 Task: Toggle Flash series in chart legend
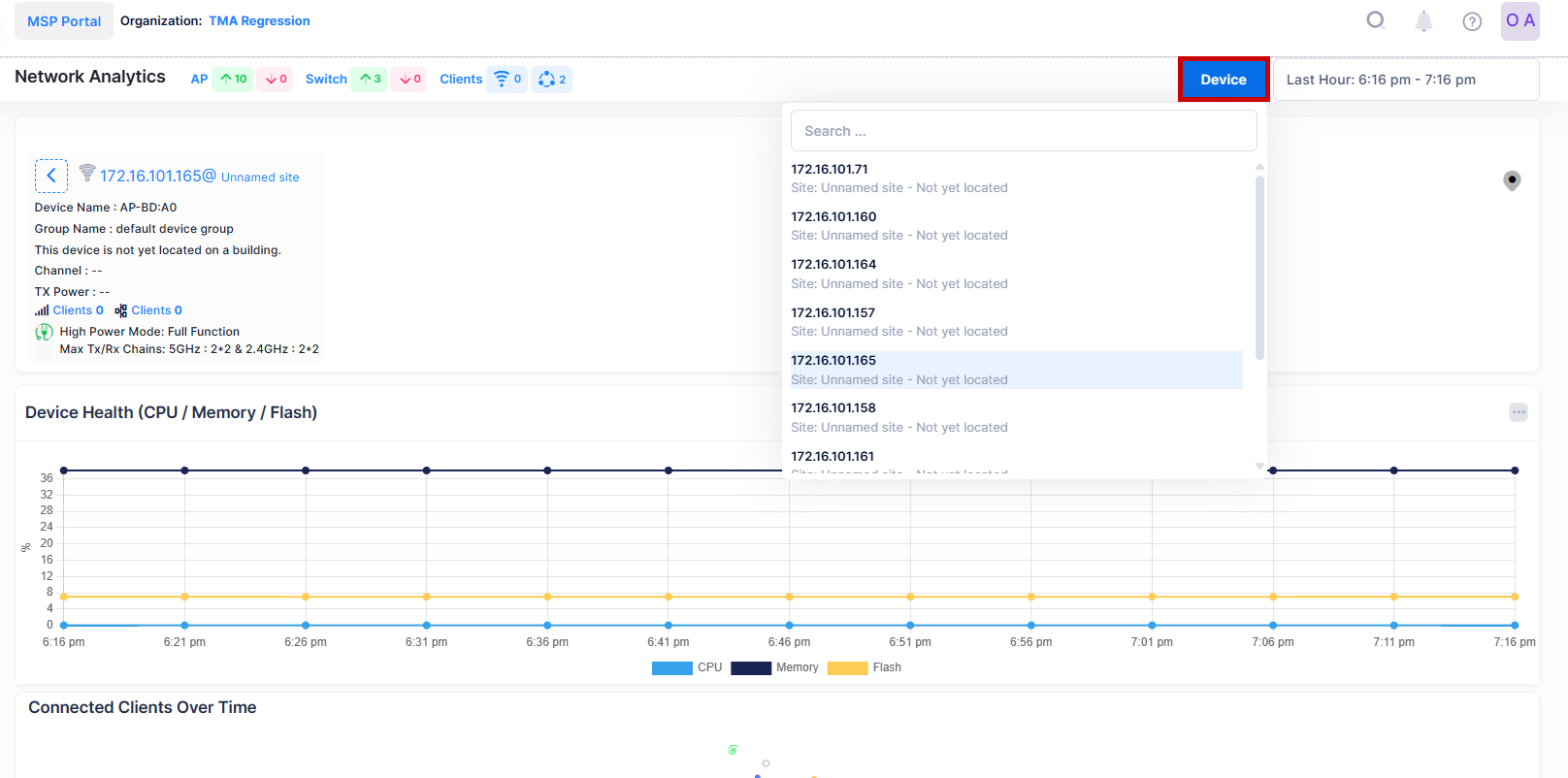tap(865, 667)
